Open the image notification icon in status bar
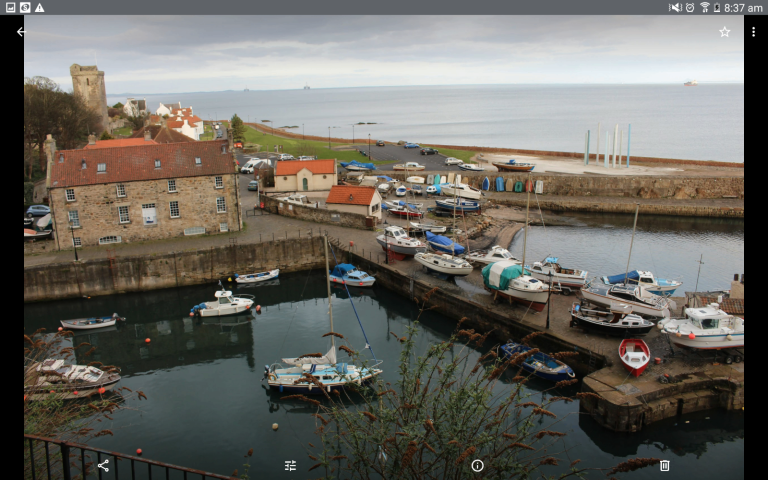Screen dimensions: 768x480 point(10,7)
